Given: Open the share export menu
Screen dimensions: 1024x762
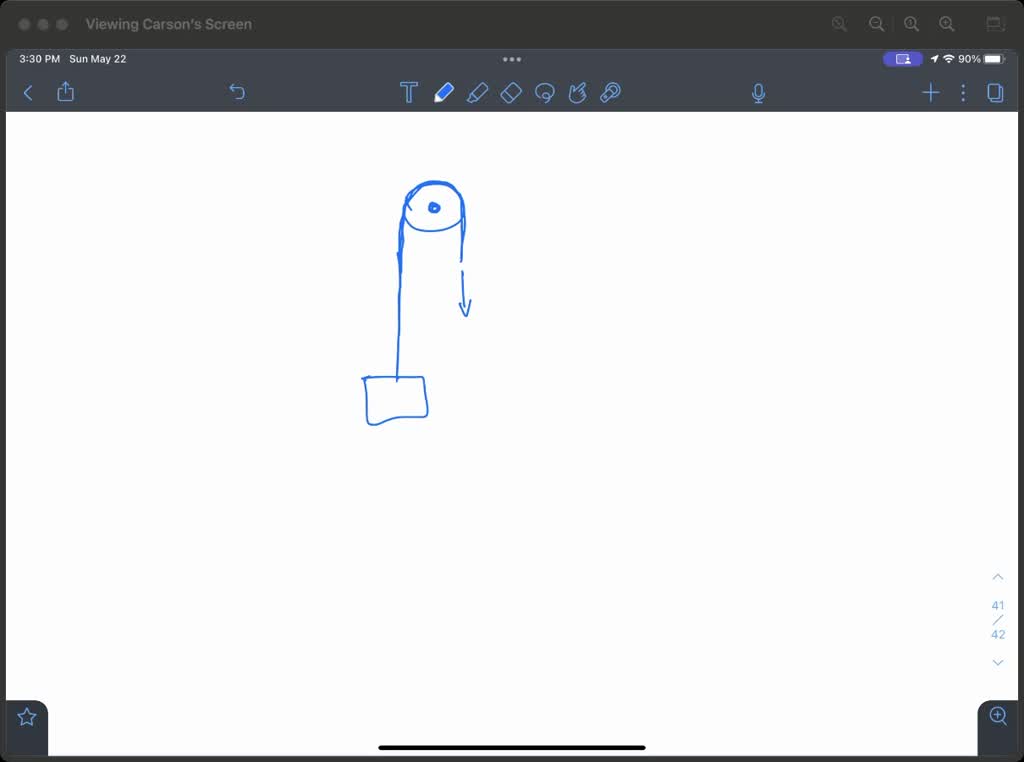Looking at the screenshot, I should [x=66, y=92].
